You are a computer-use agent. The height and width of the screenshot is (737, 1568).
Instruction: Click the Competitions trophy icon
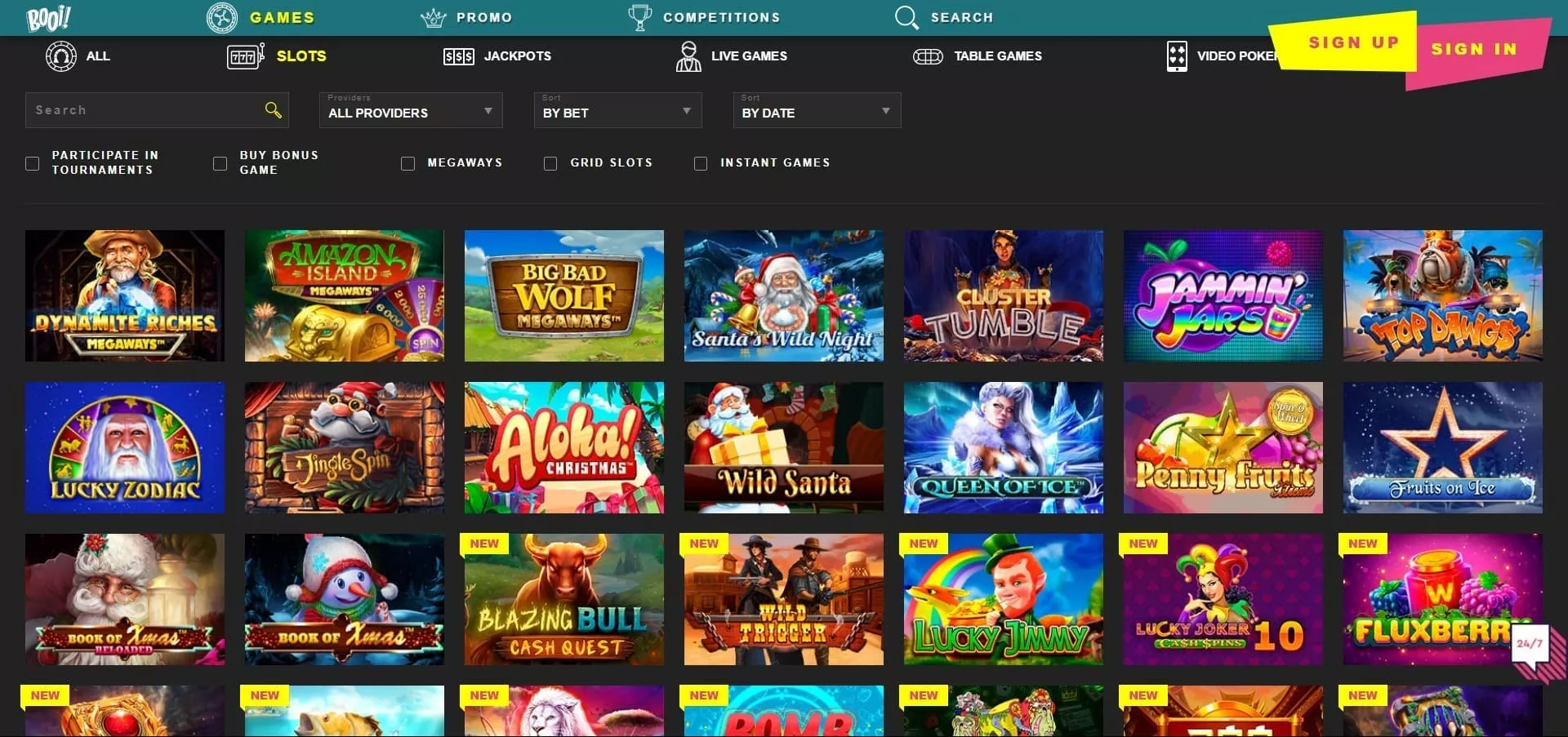639,17
